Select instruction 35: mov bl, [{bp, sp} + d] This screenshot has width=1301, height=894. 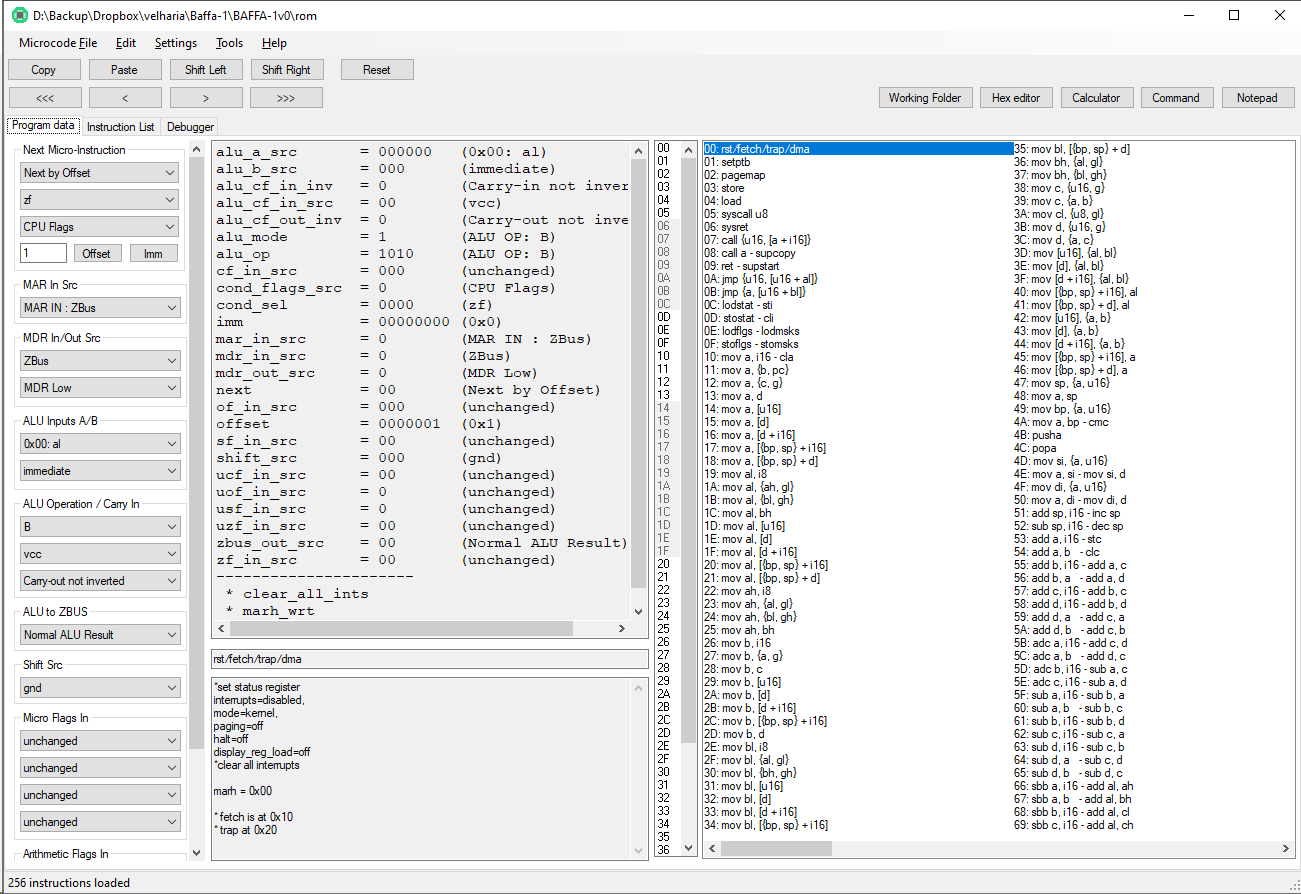point(1072,149)
